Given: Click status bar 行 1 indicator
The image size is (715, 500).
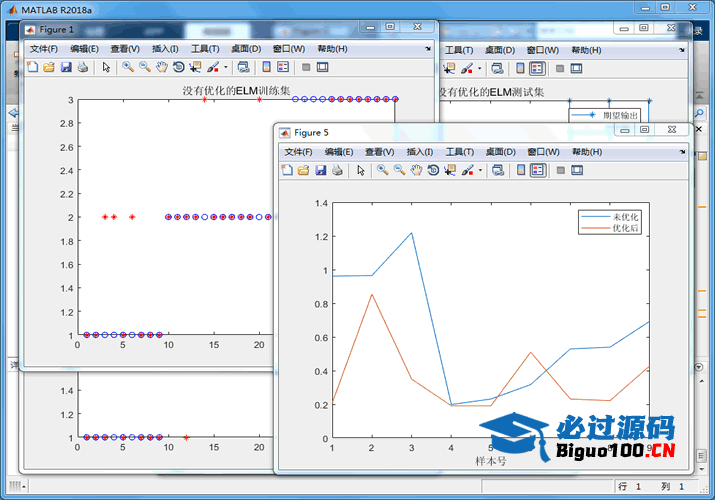Looking at the screenshot, I should pos(630,487).
